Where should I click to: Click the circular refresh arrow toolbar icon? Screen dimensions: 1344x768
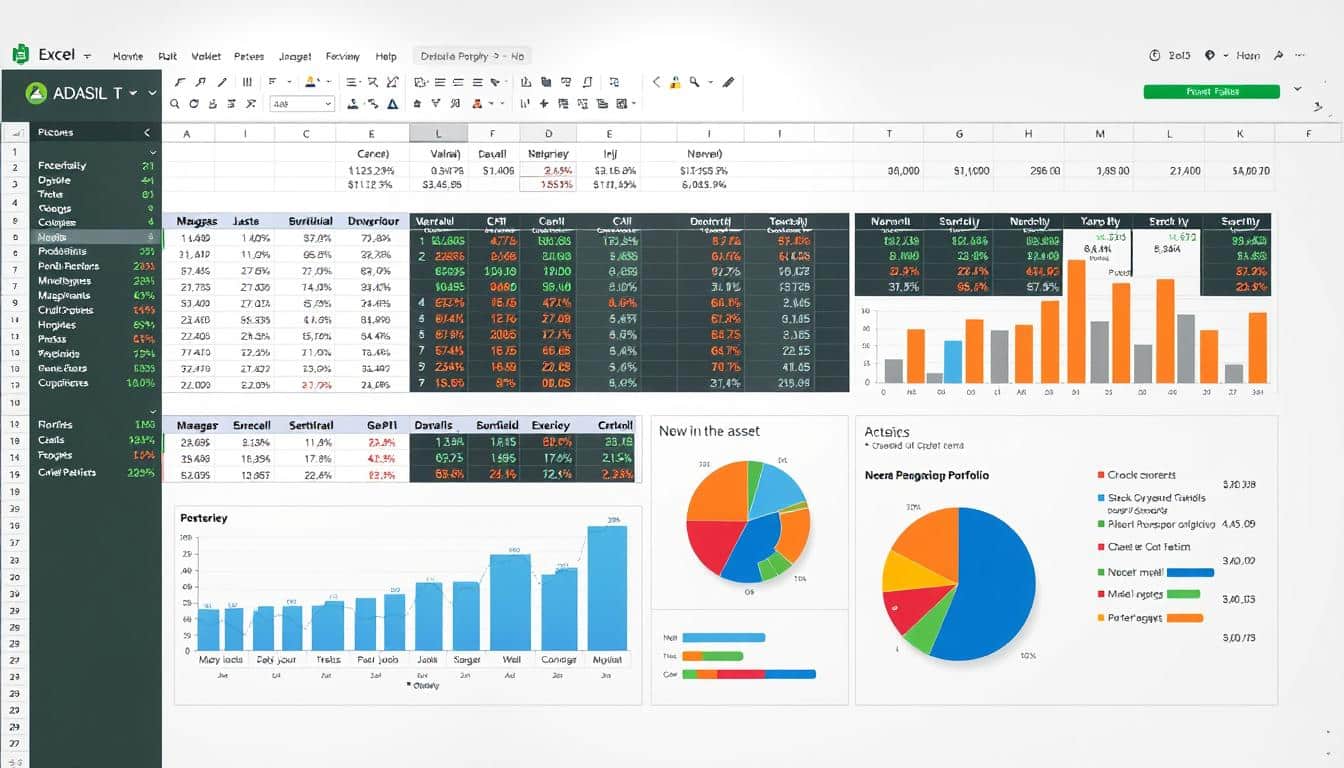point(194,103)
